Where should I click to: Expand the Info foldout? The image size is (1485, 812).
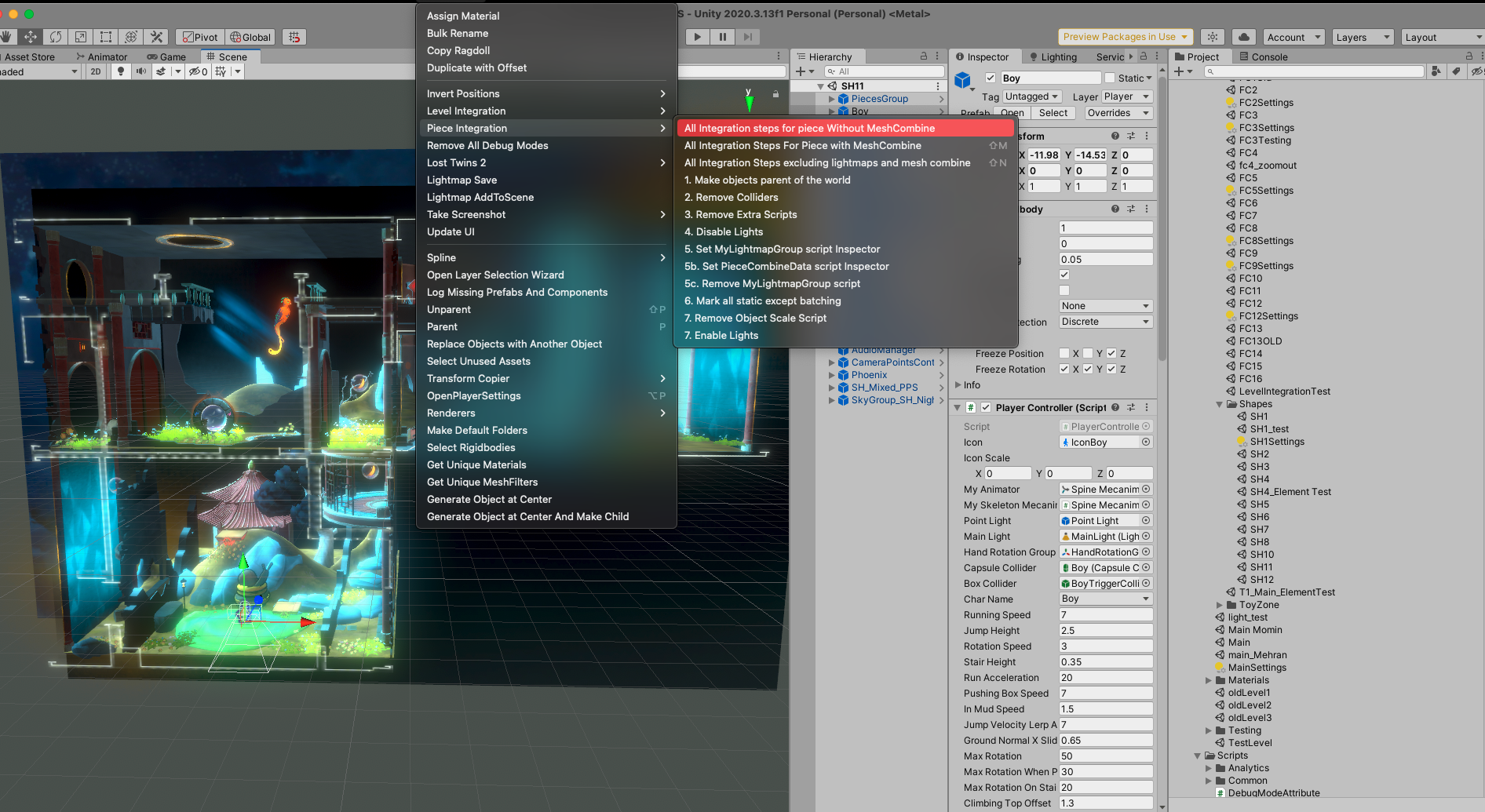pyautogui.click(x=958, y=385)
